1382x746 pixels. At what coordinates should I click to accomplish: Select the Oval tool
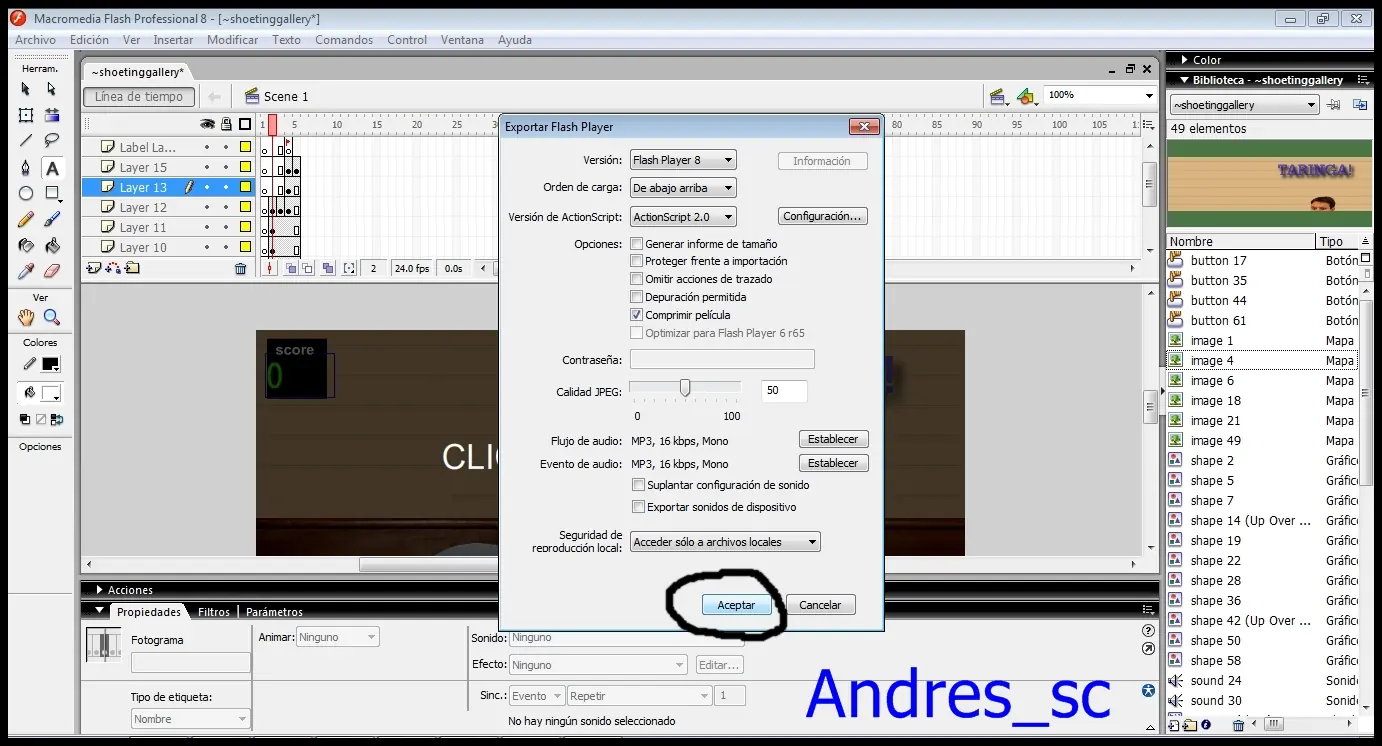click(26, 194)
